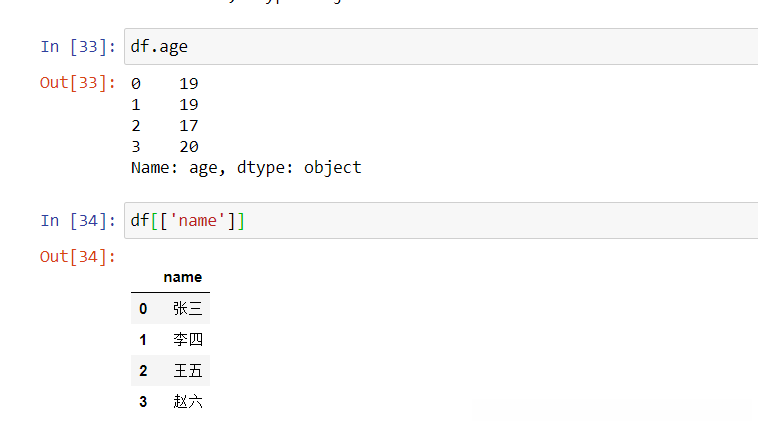Click row index 0 of the name table
The image size is (758, 430).
(143, 309)
